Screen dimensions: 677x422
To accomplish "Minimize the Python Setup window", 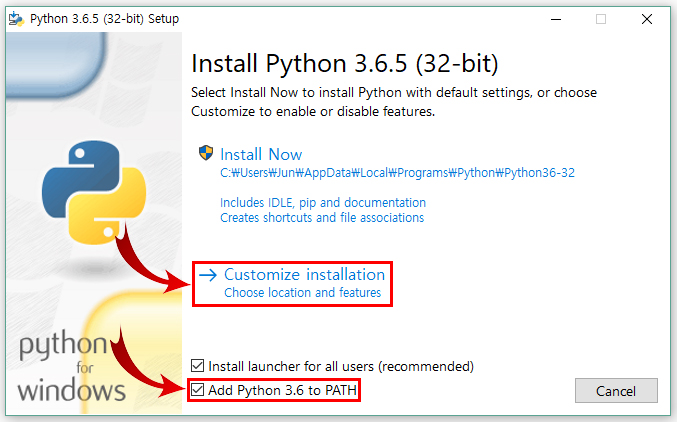I will [x=556, y=19].
